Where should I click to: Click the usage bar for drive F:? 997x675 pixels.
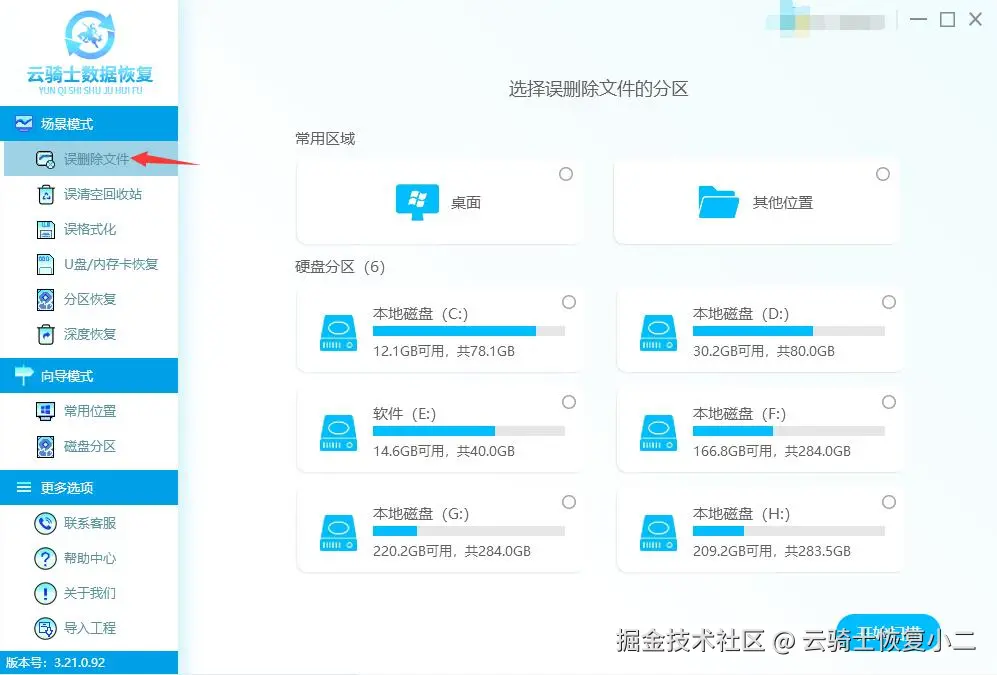coord(788,431)
